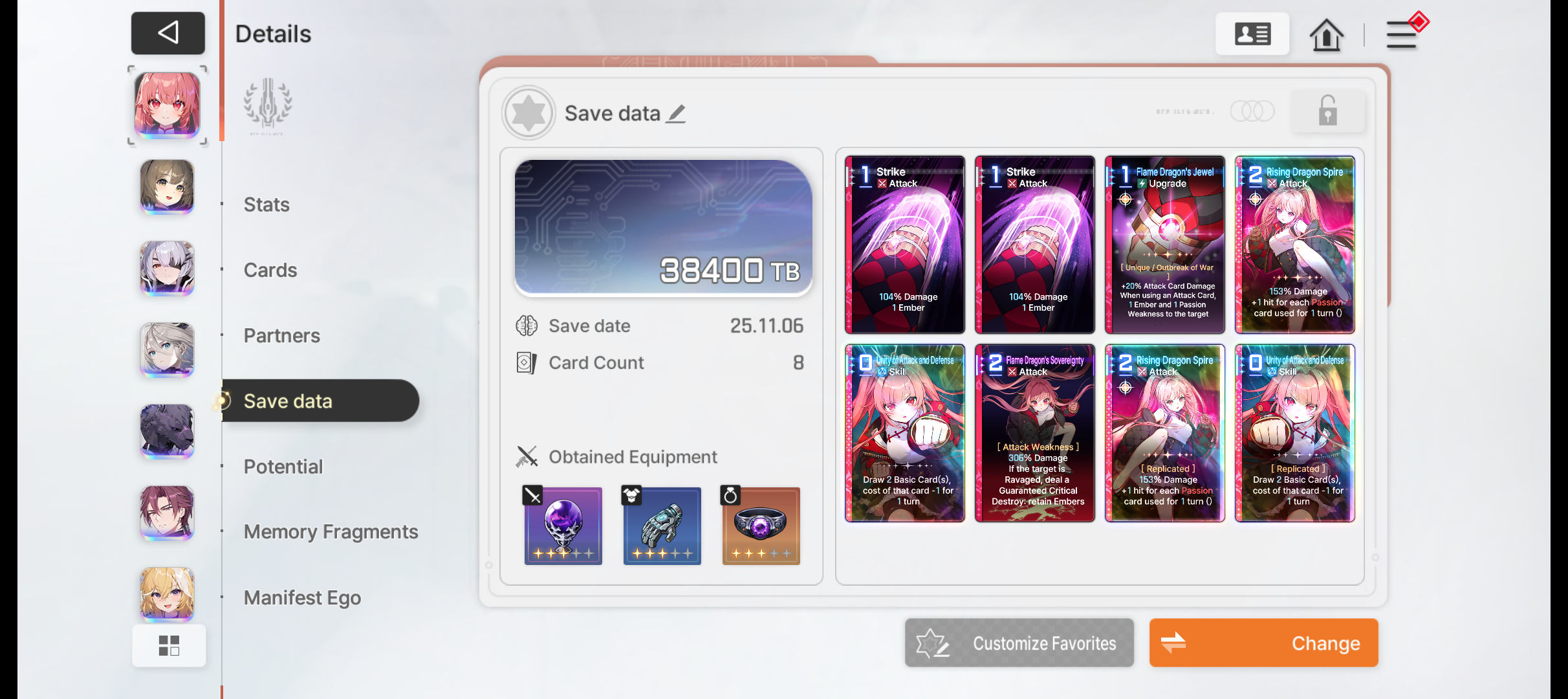Screen dimensions: 1568x699
Task: Select the dark wolf character portrait
Action: [167, 432]
